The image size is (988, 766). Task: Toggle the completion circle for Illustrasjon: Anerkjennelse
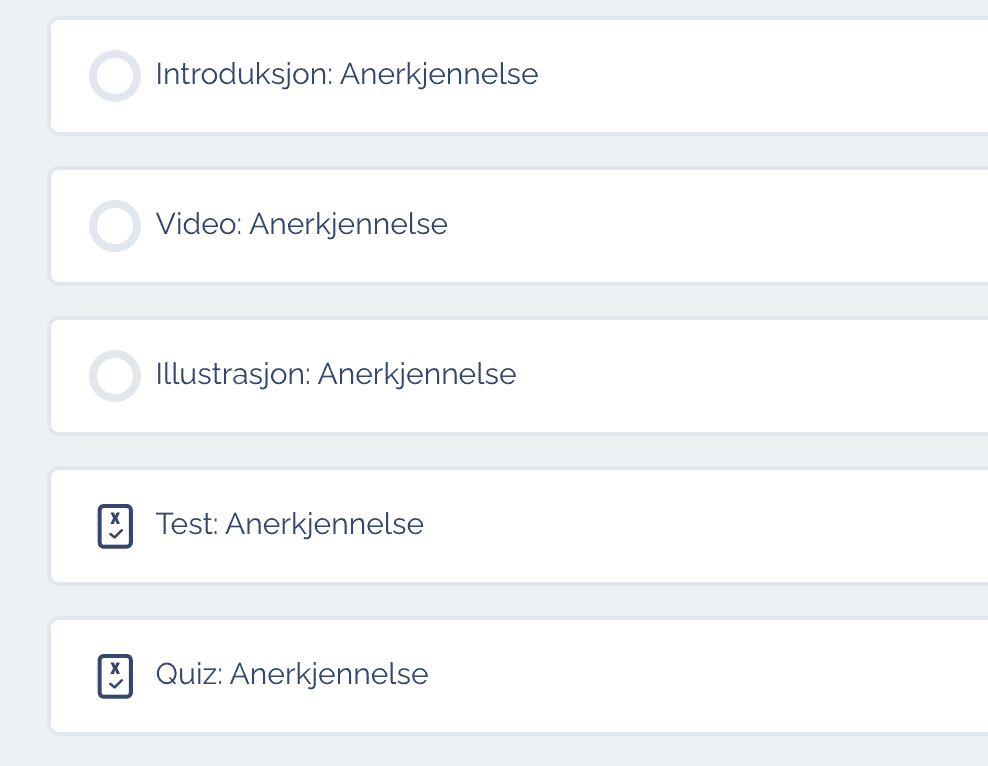[114, 376]
